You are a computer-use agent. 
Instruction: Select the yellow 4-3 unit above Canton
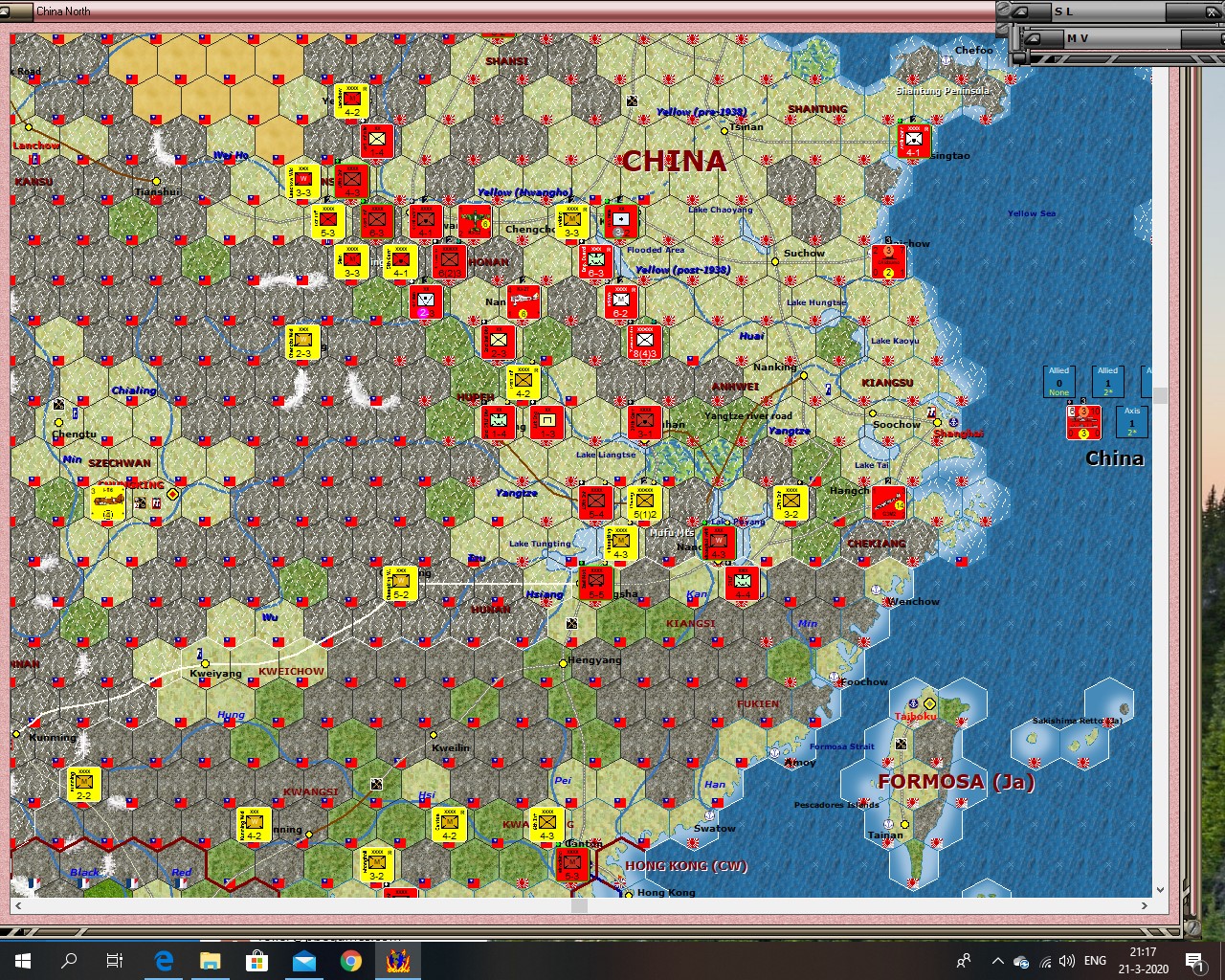point(547,825)
